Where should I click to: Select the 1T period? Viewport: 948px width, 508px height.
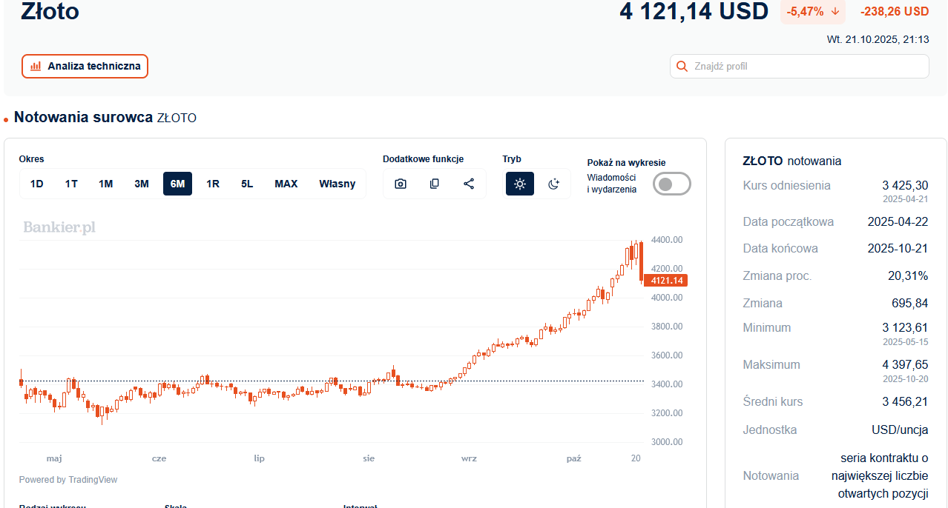coord(72,184)
